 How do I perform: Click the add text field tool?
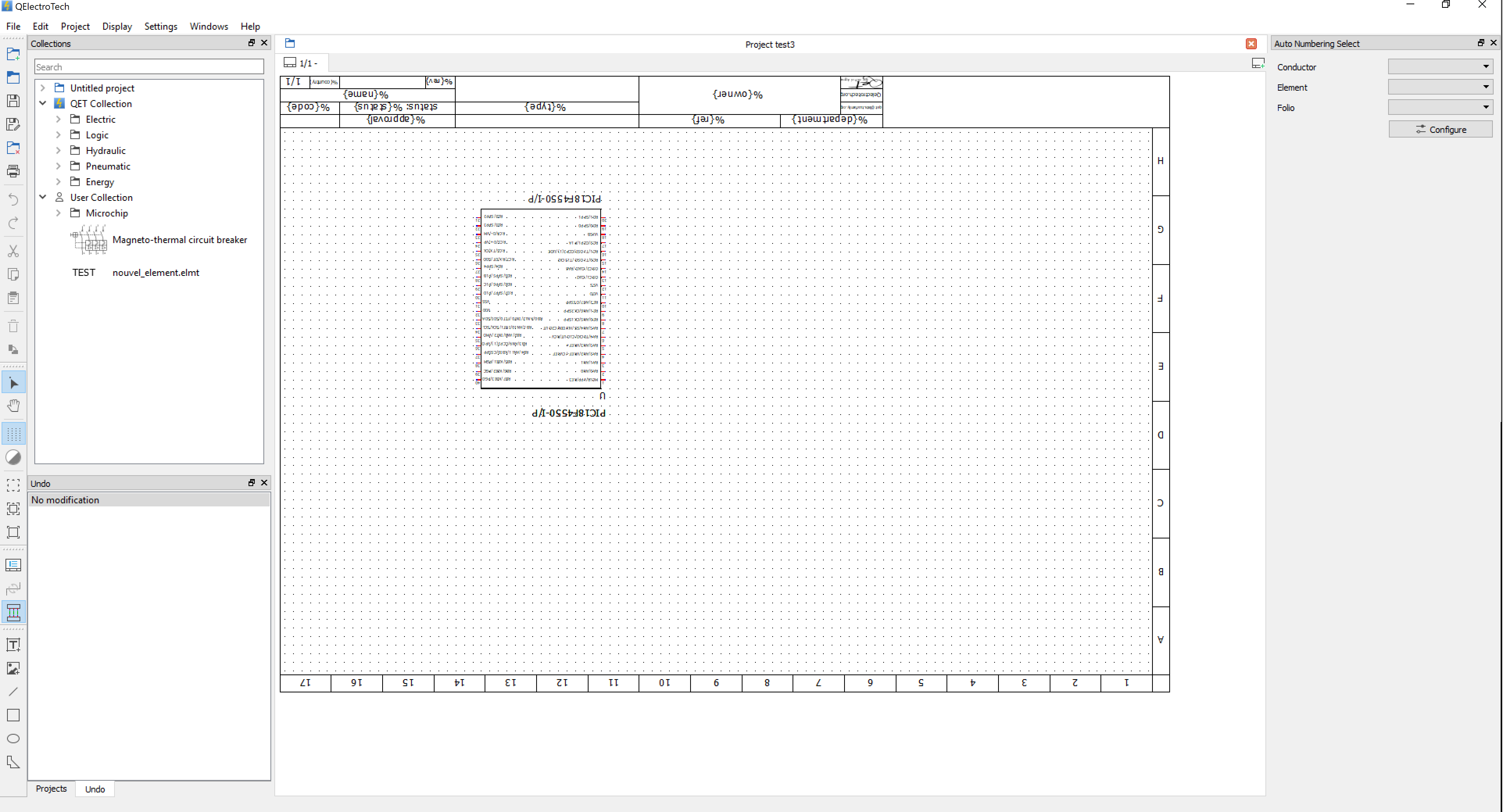point(13,645)
